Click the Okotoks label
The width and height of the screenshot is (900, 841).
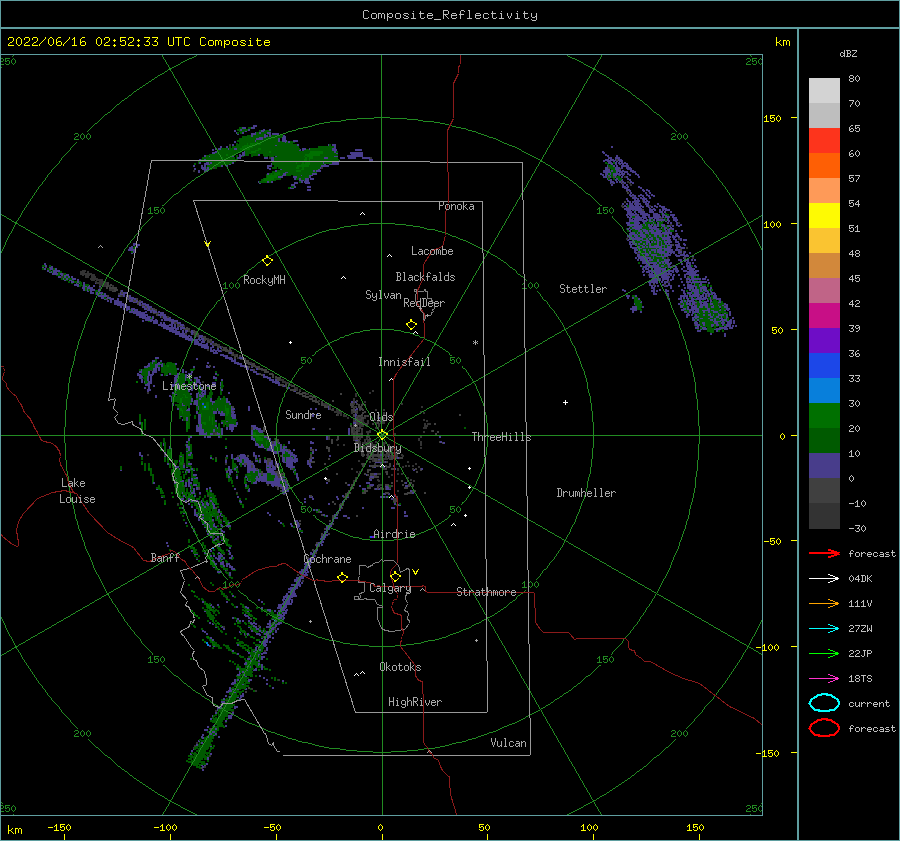coord(400,667)
